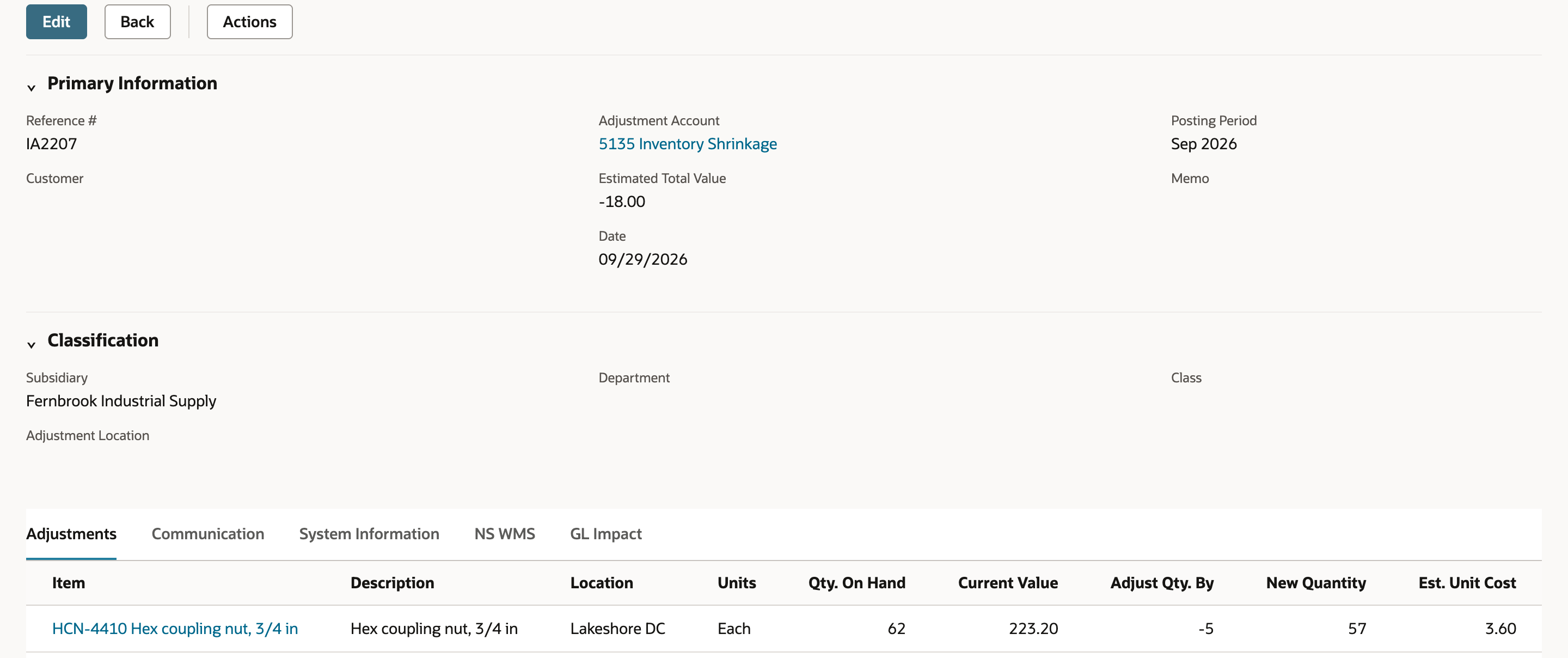
Task: Click the Customer label
Action: pos(54,179)
